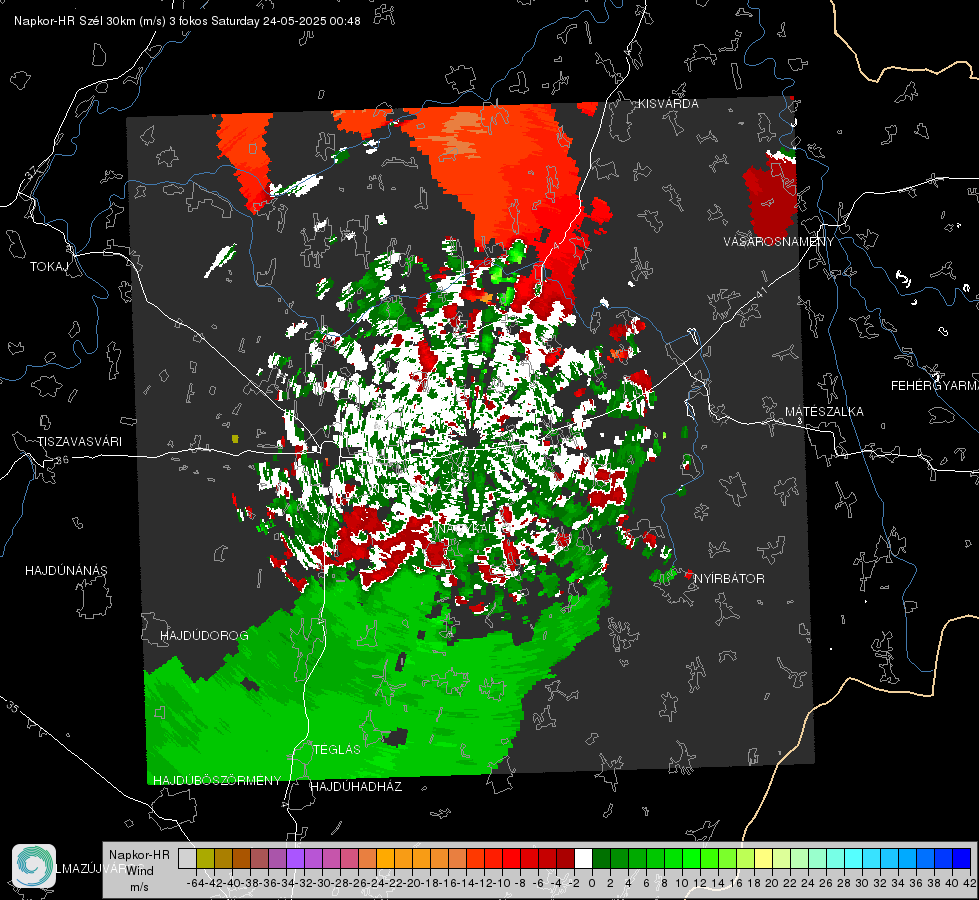
Task: Click the TISZAVASVÁRI city label
Action: point(79,442)
